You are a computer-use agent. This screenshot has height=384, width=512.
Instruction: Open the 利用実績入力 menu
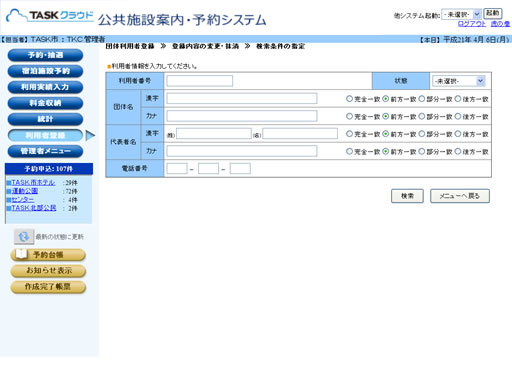click(x=45, y=87)
